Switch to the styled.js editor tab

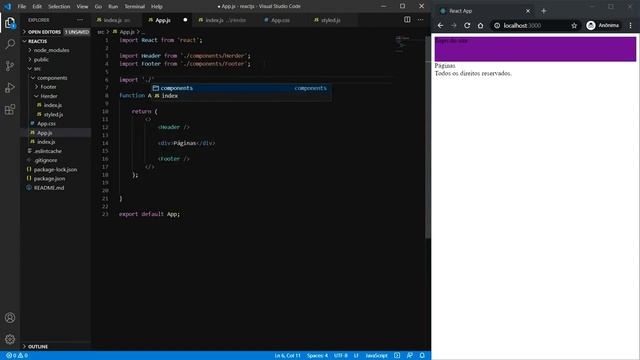(331, 20)
